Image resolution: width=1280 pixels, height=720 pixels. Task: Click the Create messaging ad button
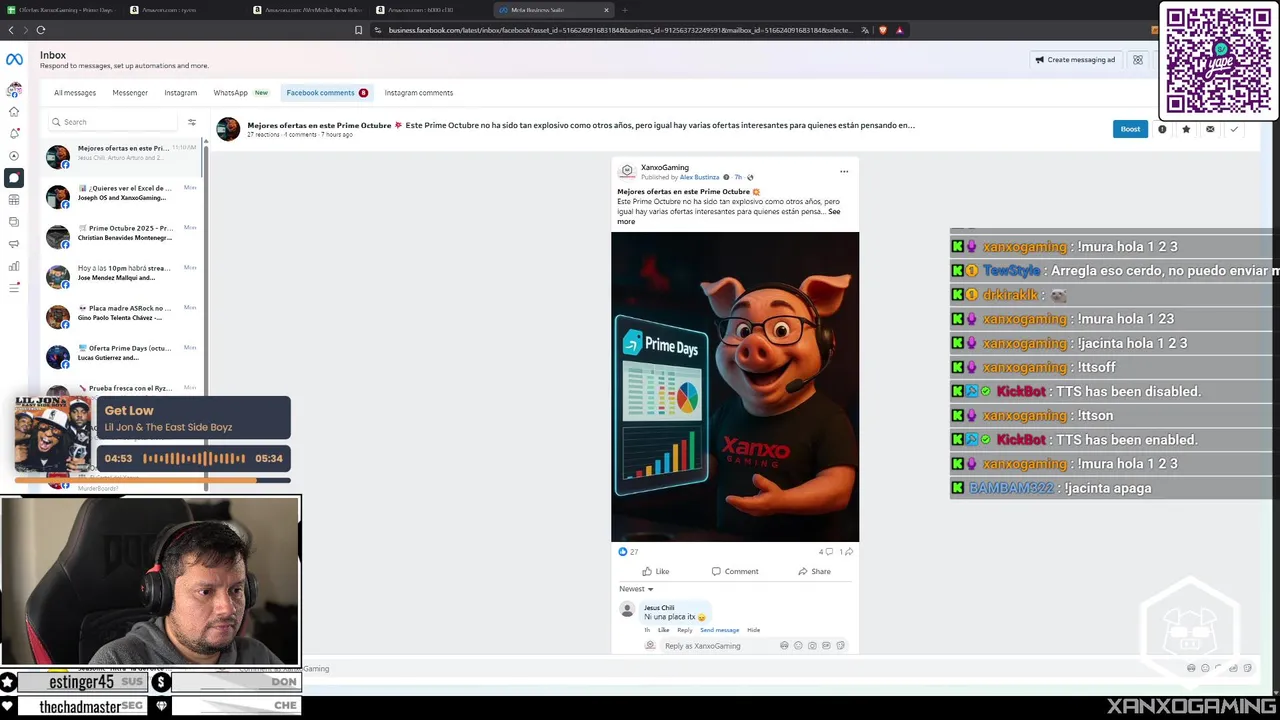pyautogui.click(x=1075, y=60)
